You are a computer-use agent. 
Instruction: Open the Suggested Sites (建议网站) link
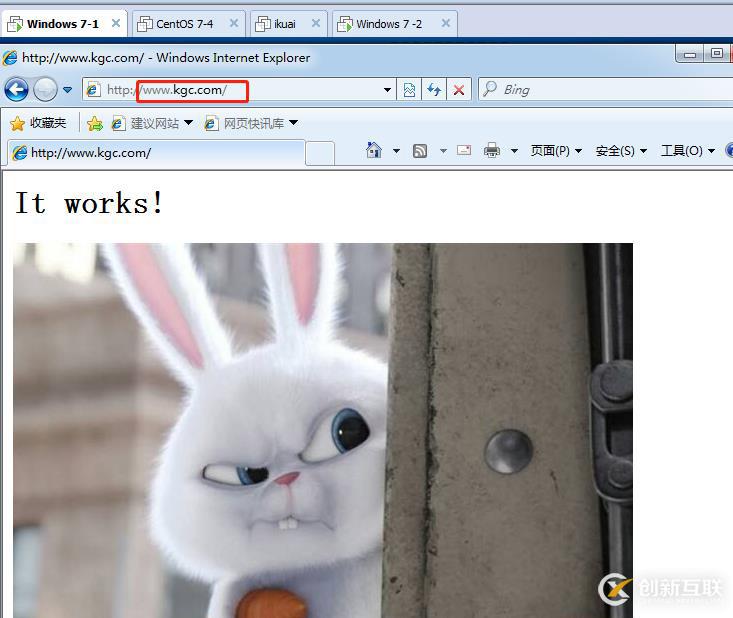(146, 123)
